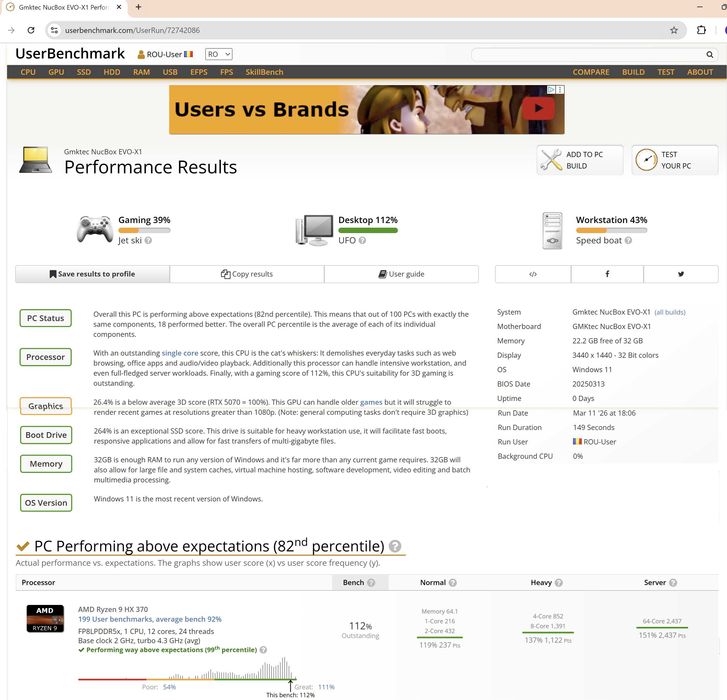Screen dimensions: 727x700
Task: Click the Gaming gamepad icon
Action: (95, 229)
